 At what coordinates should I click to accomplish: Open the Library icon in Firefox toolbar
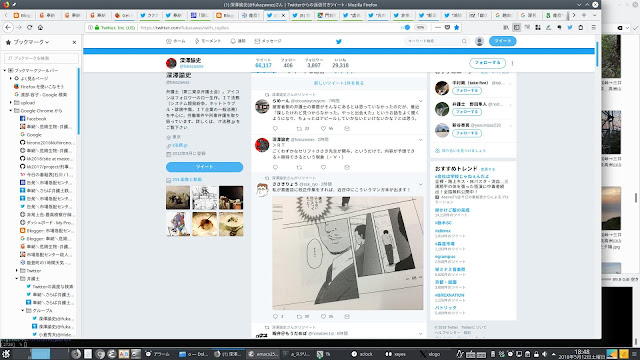click(x=506, y=27)
